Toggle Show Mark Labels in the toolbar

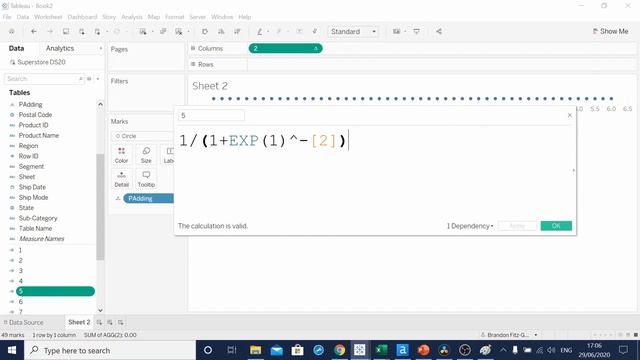click(x=299, y=31)
